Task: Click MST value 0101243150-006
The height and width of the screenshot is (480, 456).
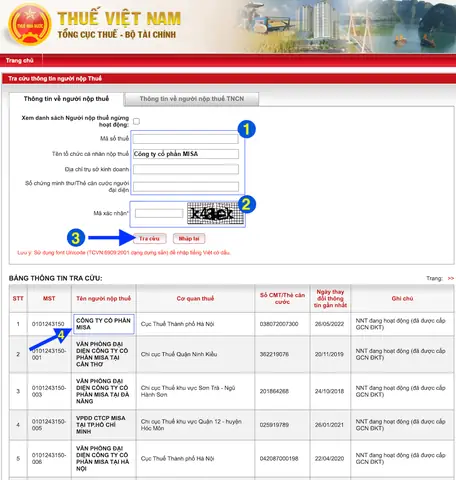Action: pyautogui.click(x=49, y=458)
